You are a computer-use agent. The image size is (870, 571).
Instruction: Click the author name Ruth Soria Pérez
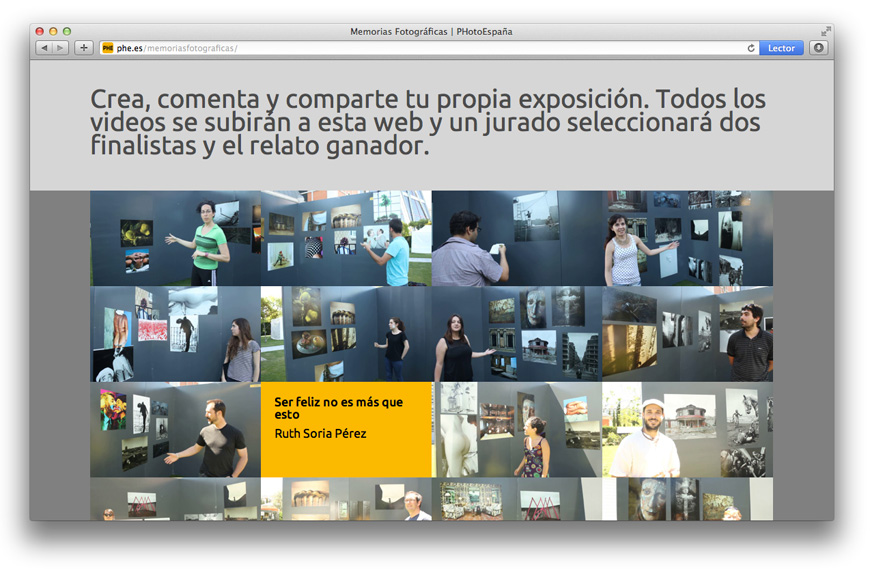point(320,434)
